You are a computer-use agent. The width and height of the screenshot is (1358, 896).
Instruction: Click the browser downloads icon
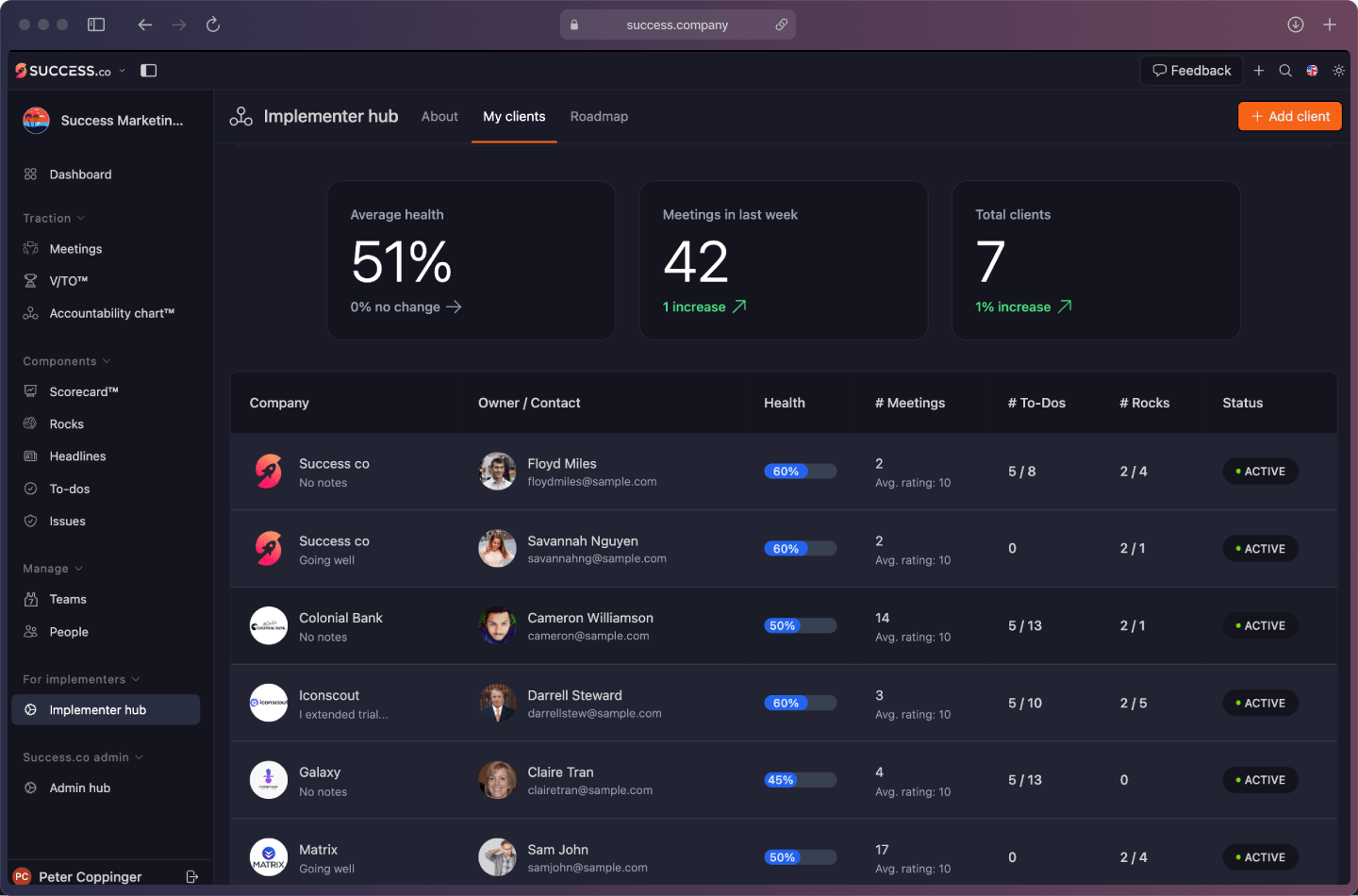pos(1296,25)
